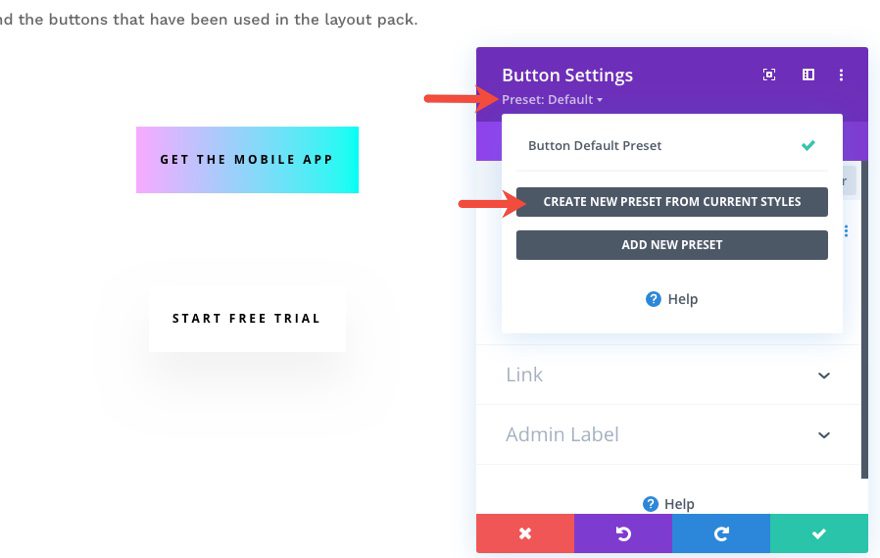This screenshot has width=880, height=558.
Task: Select Button Default Preset entry
Action: (595, 146)
